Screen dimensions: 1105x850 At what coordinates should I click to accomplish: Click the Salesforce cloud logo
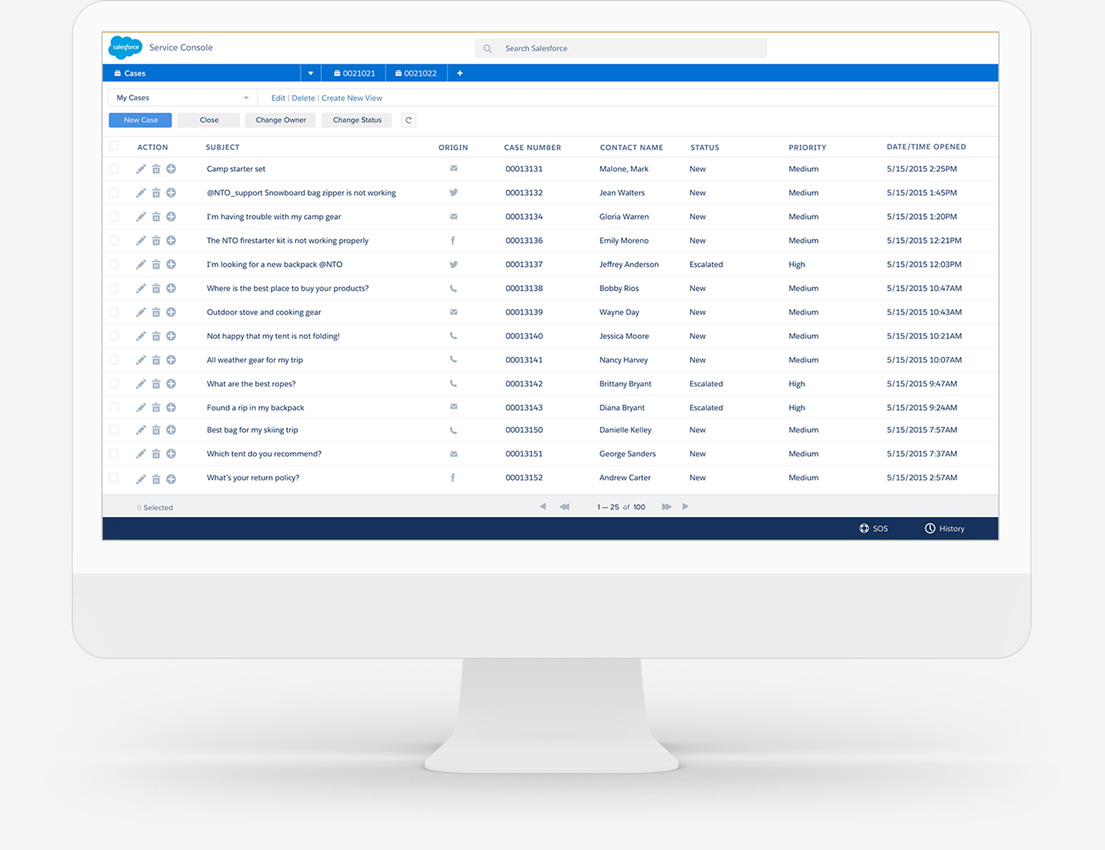(x=125, y=47)
